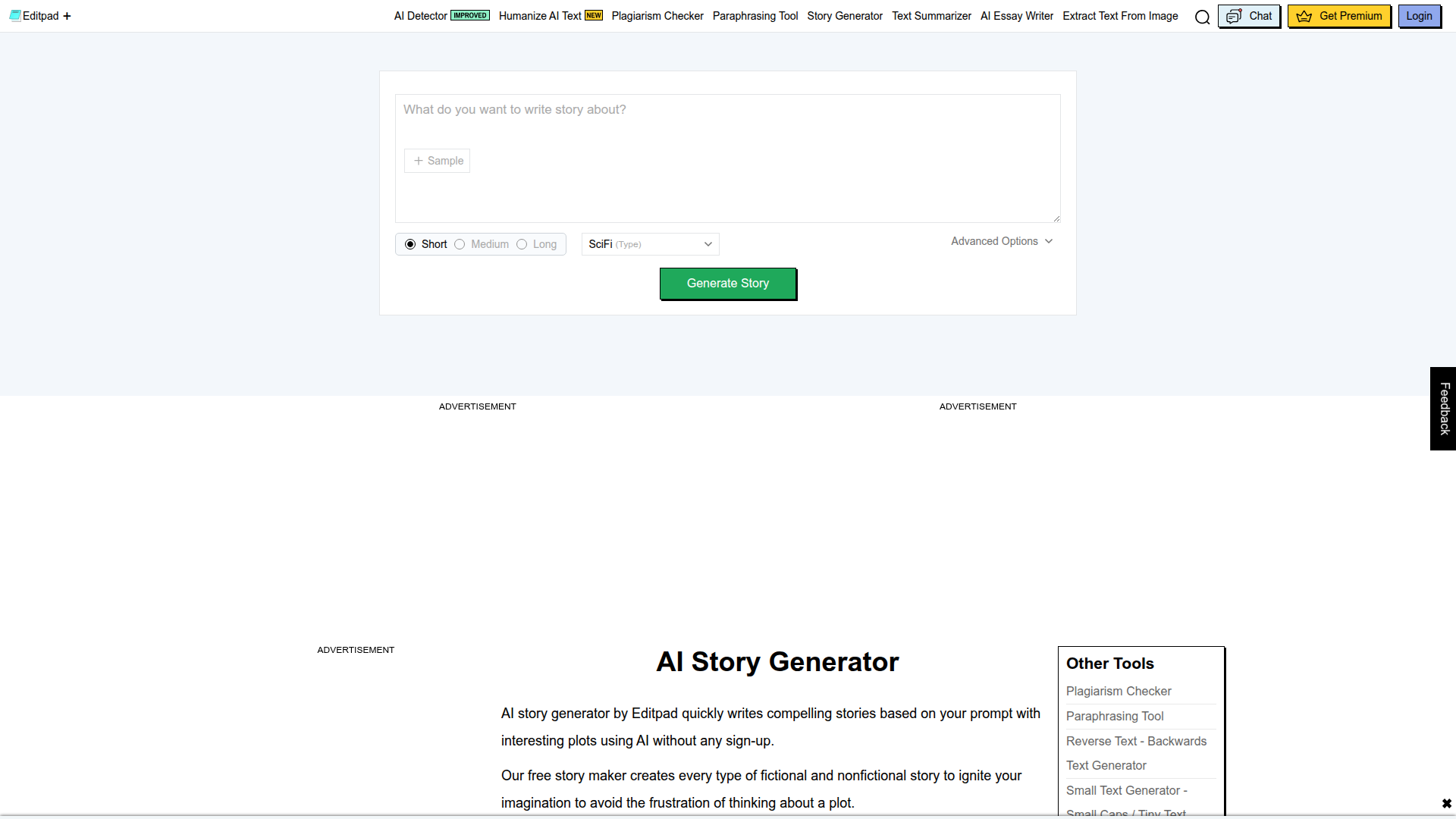Select the Long story length

coord(522,244)
